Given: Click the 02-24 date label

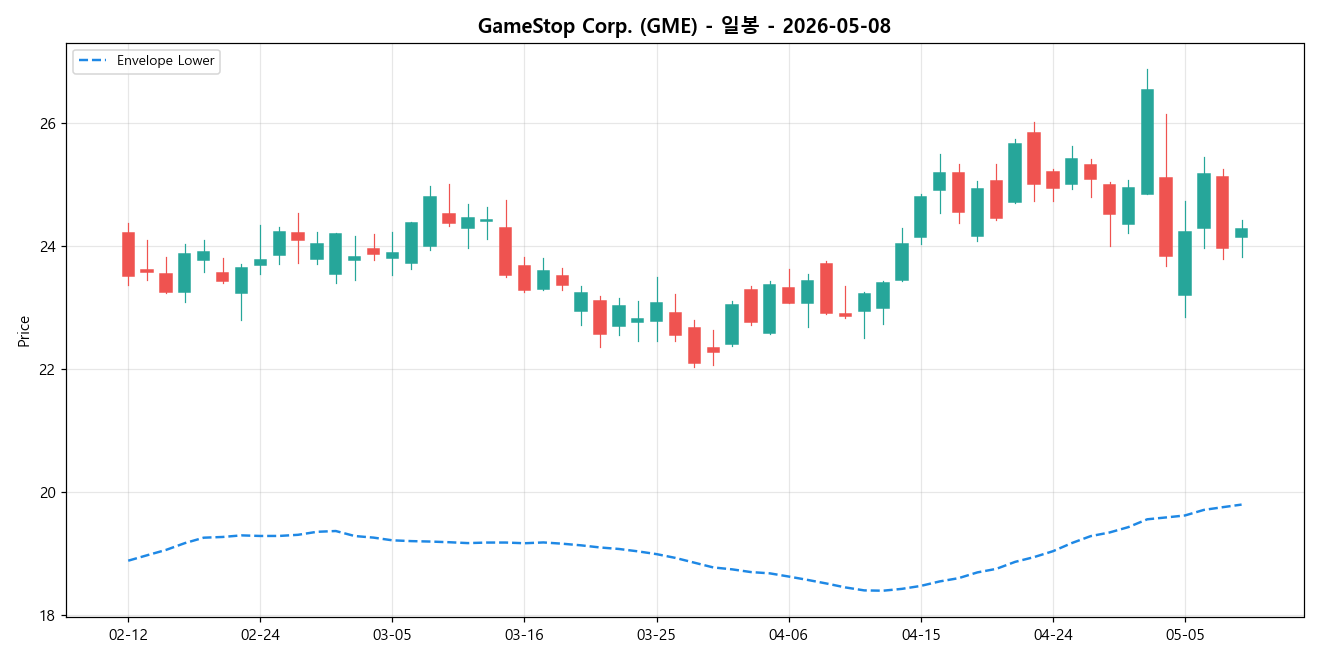Looking at the screenshot, I should coord(260,635).
